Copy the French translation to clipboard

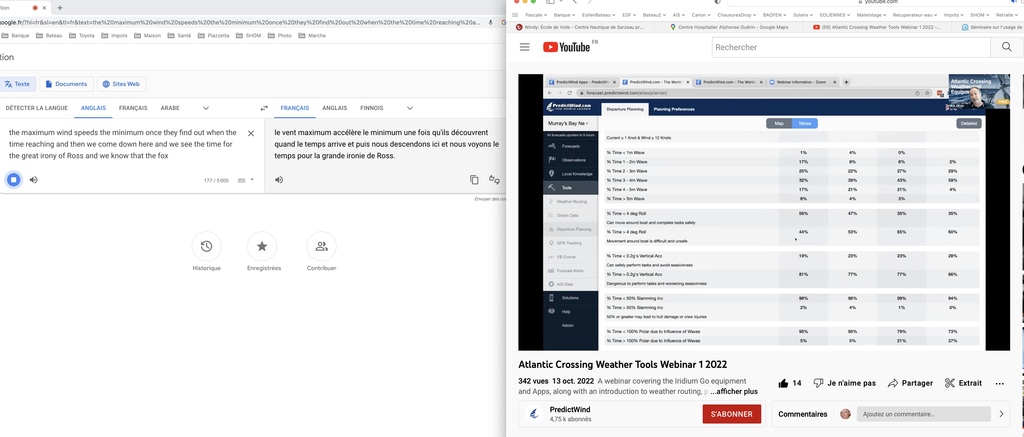pos(474,180)
